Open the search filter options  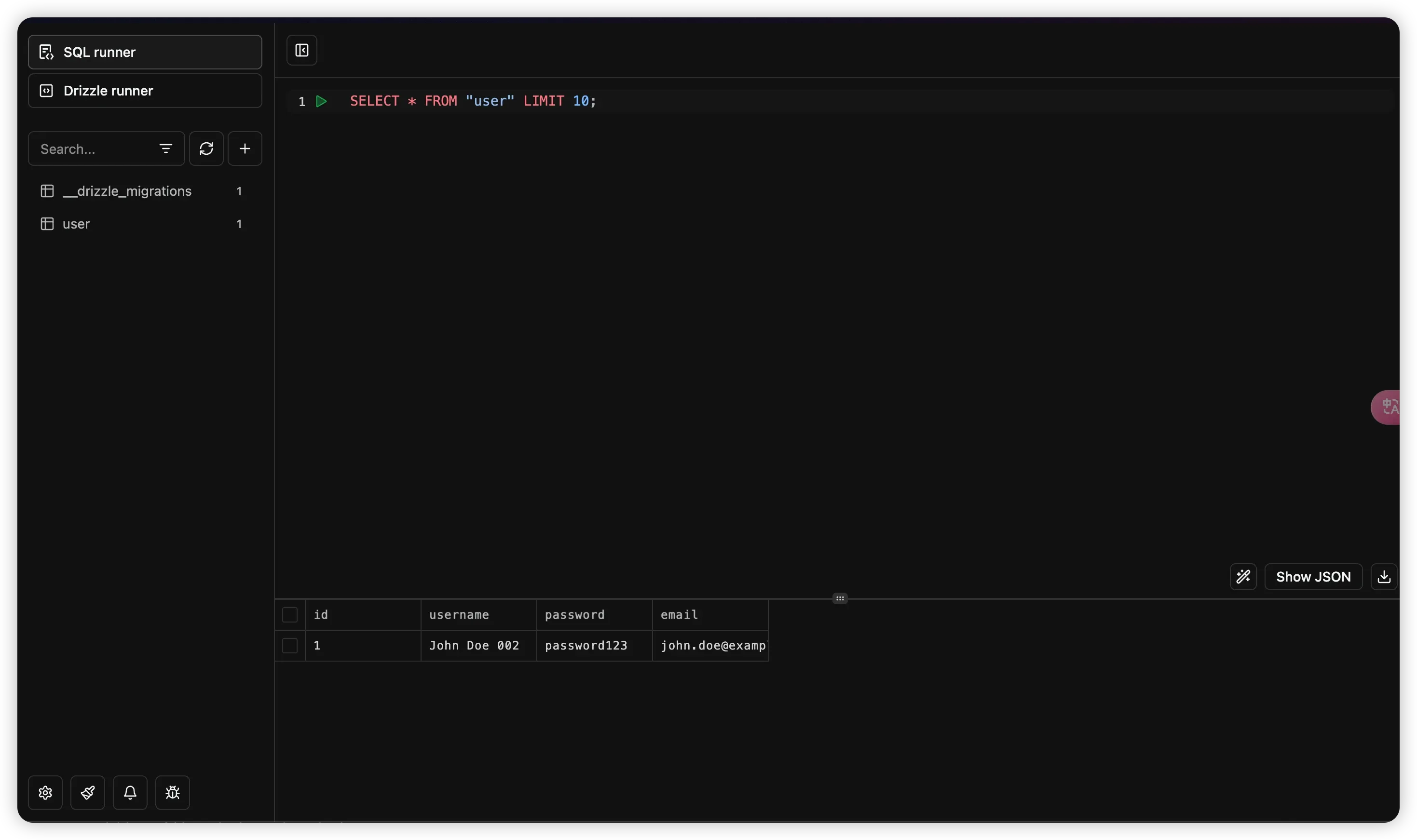pos(165,149)
